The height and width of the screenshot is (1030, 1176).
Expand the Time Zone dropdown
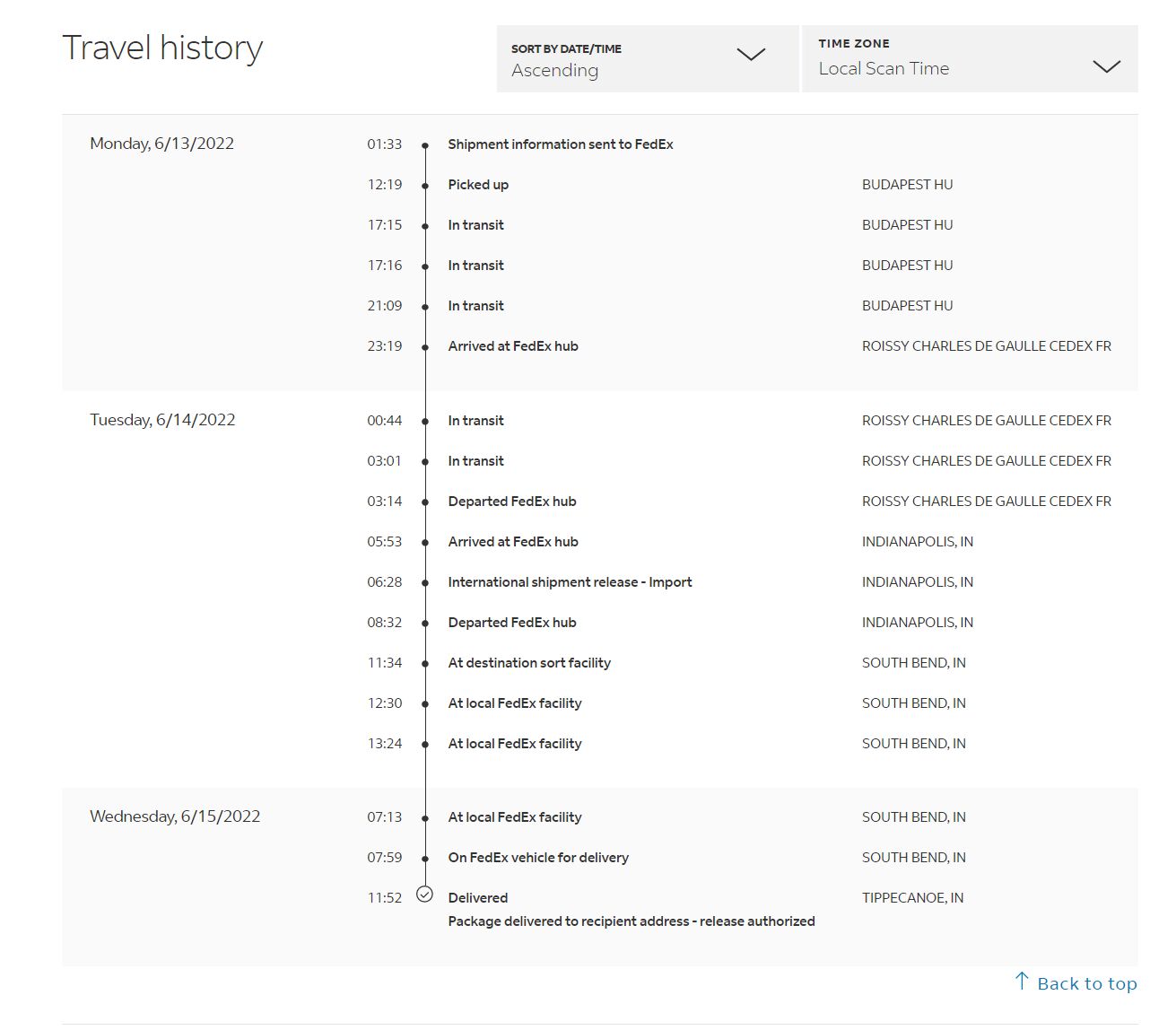click(x=969, y=59)
